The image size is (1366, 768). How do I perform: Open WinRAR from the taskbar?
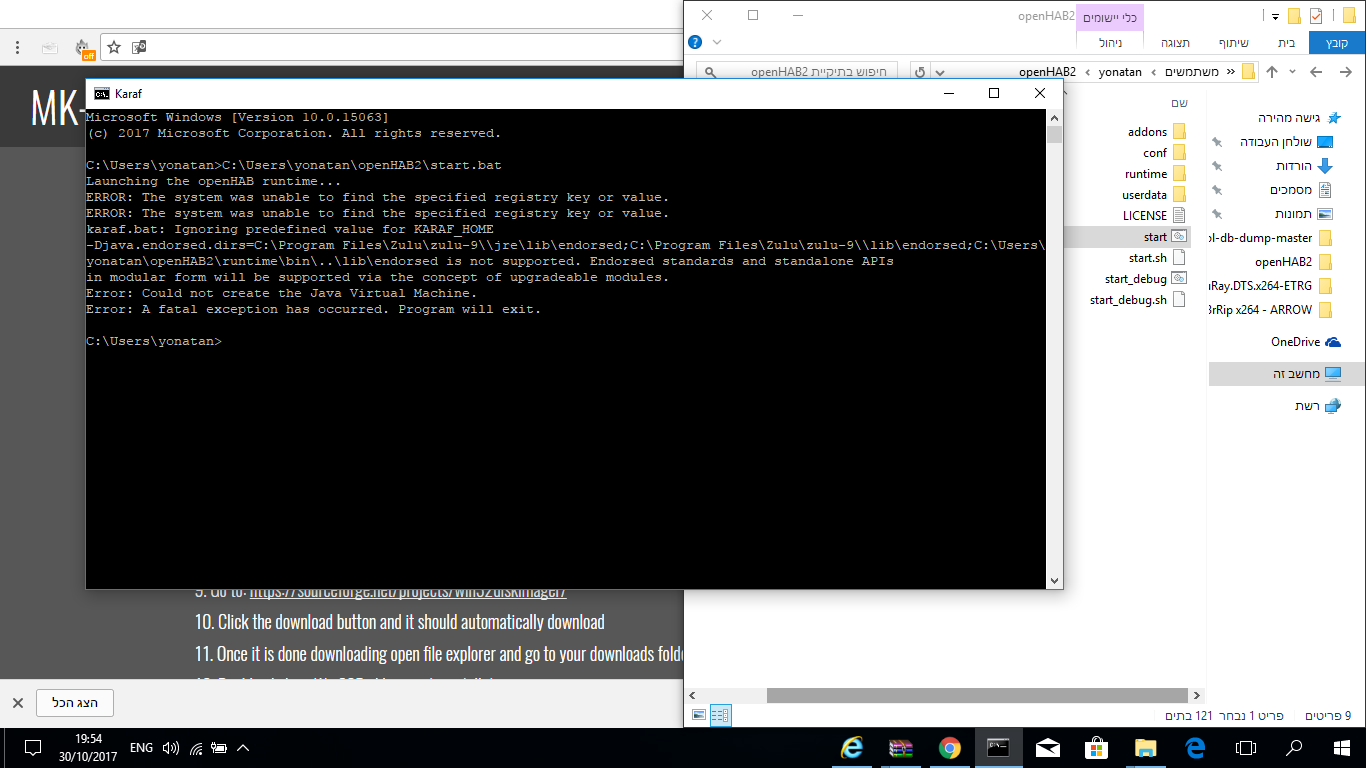coord(901,748)
